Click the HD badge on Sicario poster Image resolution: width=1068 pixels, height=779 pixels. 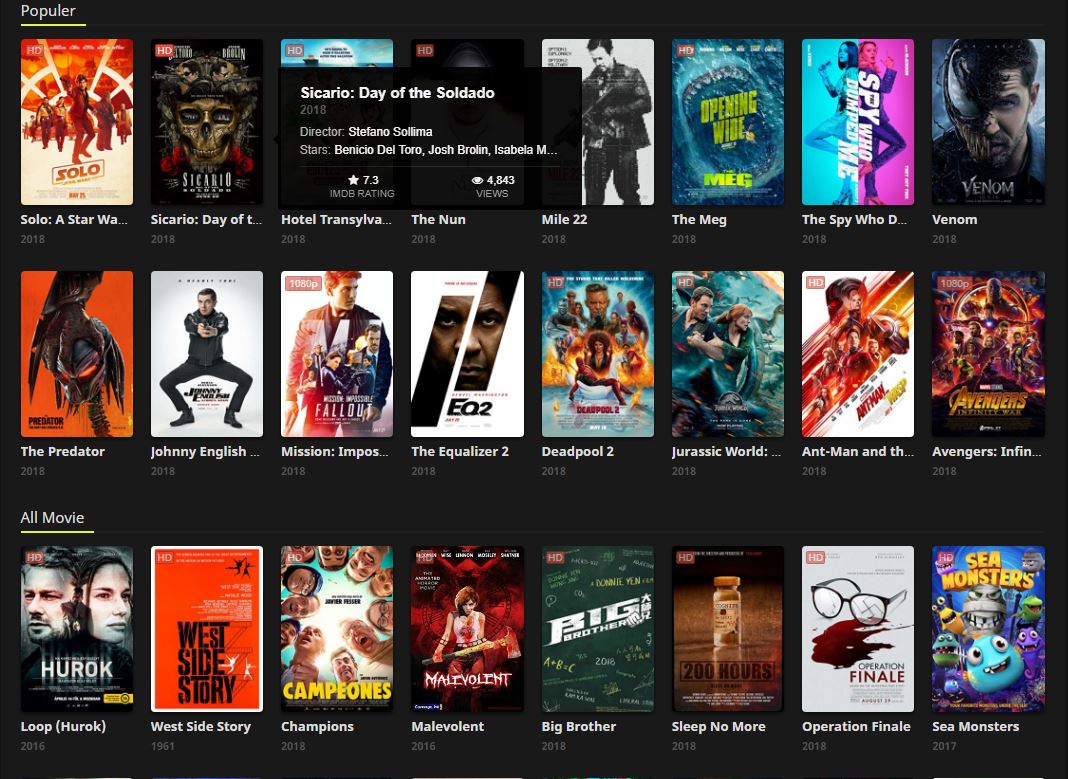click(164, 50)
